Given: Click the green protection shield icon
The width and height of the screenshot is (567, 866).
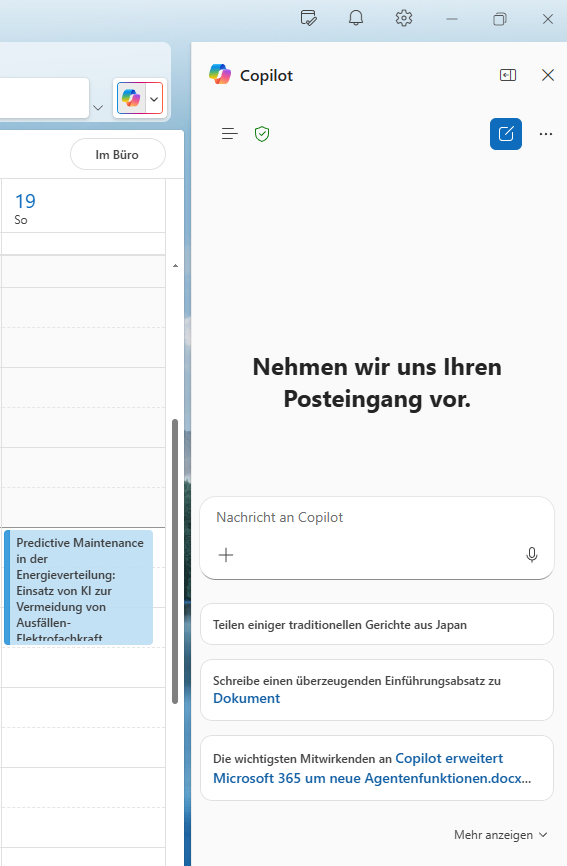Looking at the screenshot, I should pyautogui.click(x=262, y=134).
